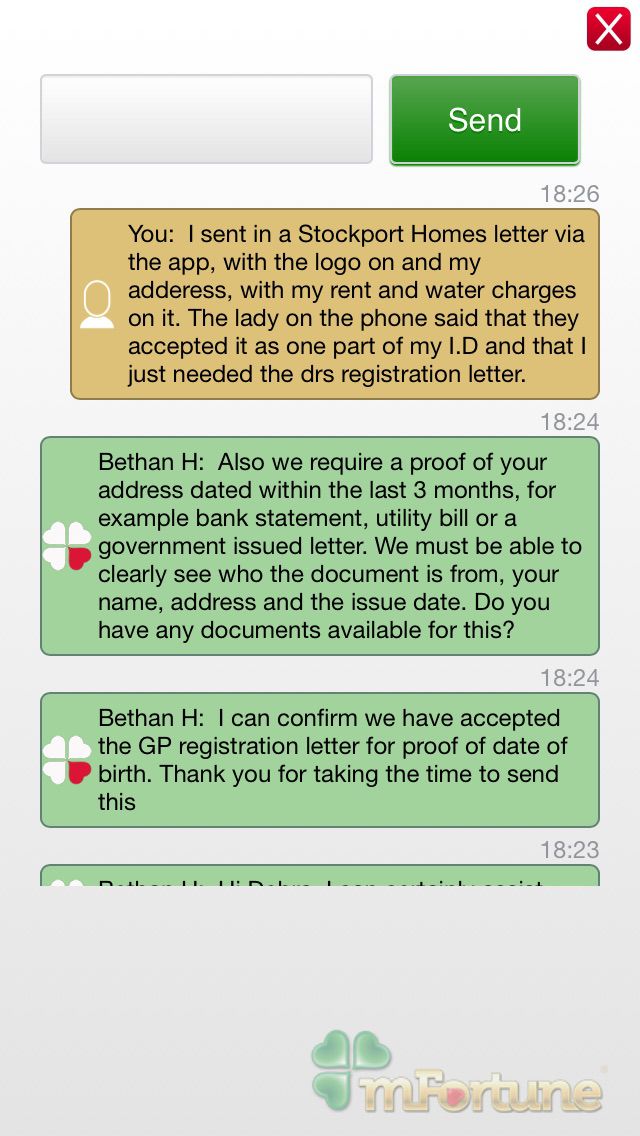The image size is (640, 1136).
Task: Tap the partially visible message from 18:23
Action: coord(320,875)
